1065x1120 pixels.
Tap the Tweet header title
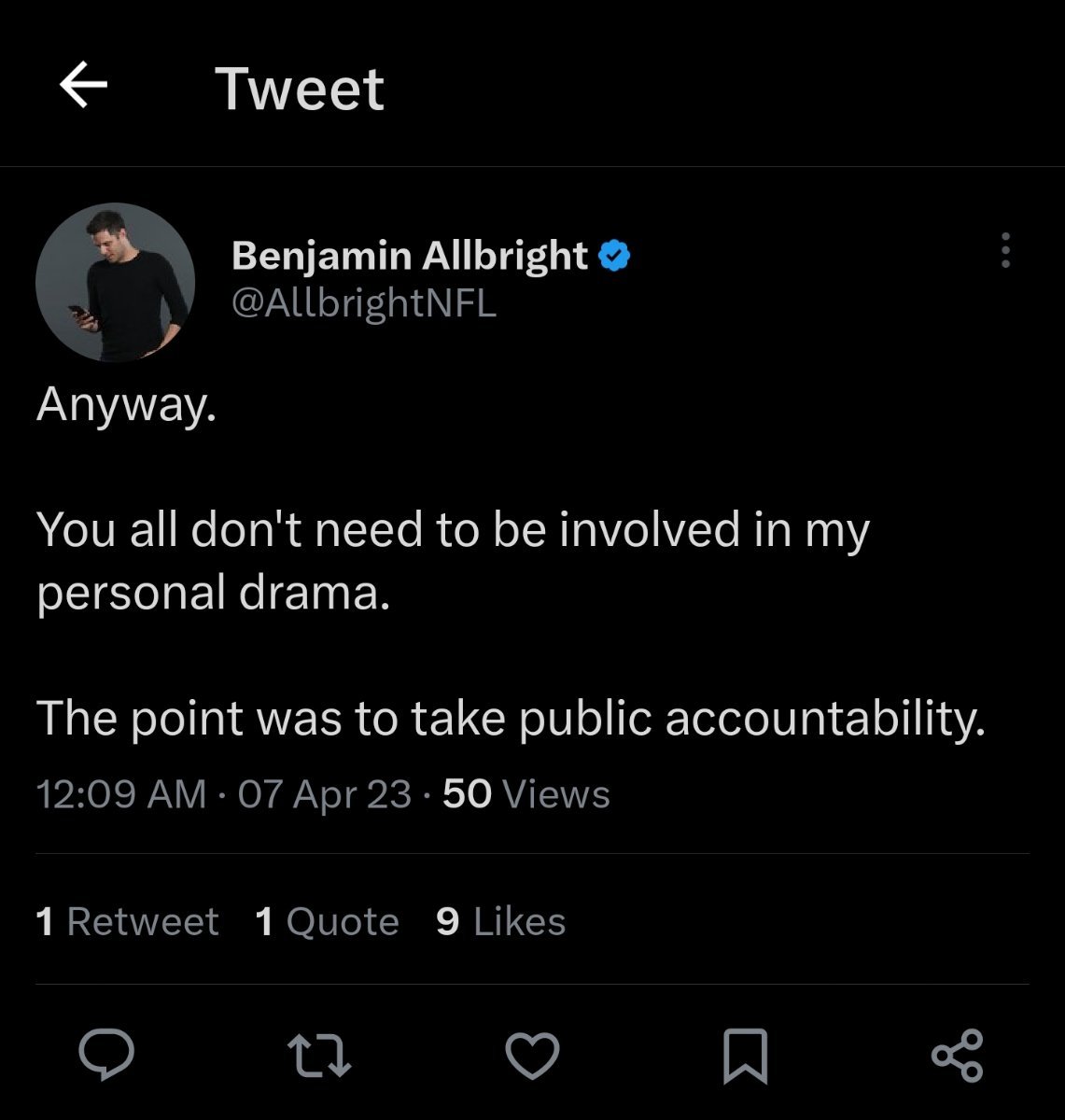299,89
